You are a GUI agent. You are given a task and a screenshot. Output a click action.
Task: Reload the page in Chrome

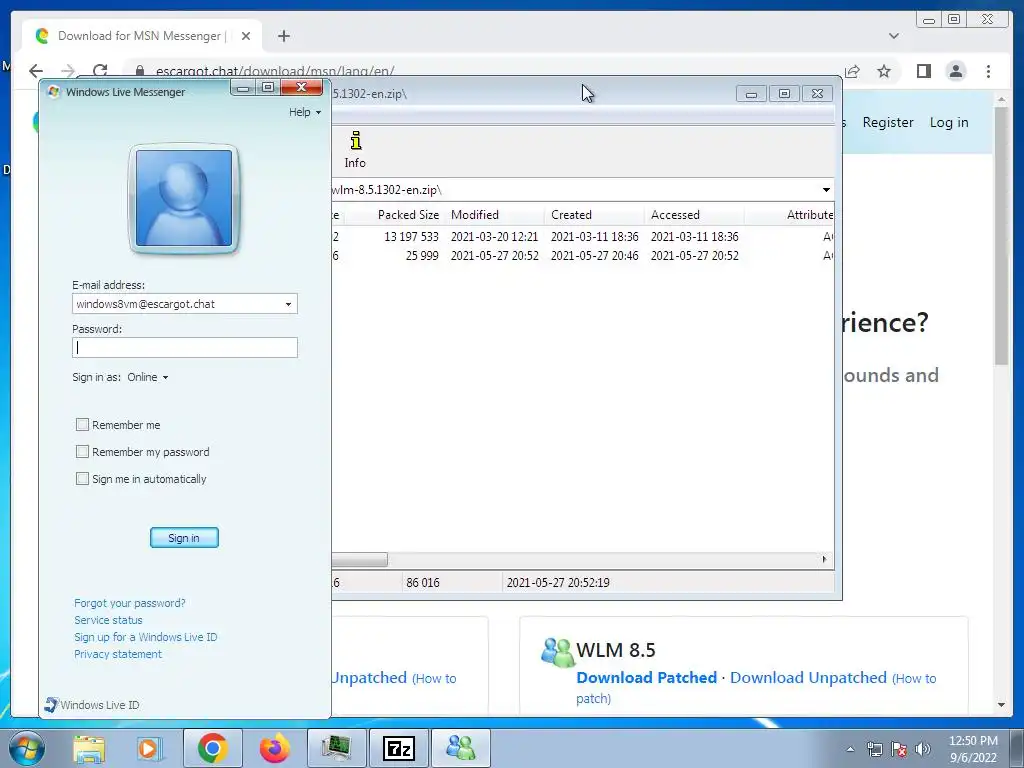tap(100, 71)
